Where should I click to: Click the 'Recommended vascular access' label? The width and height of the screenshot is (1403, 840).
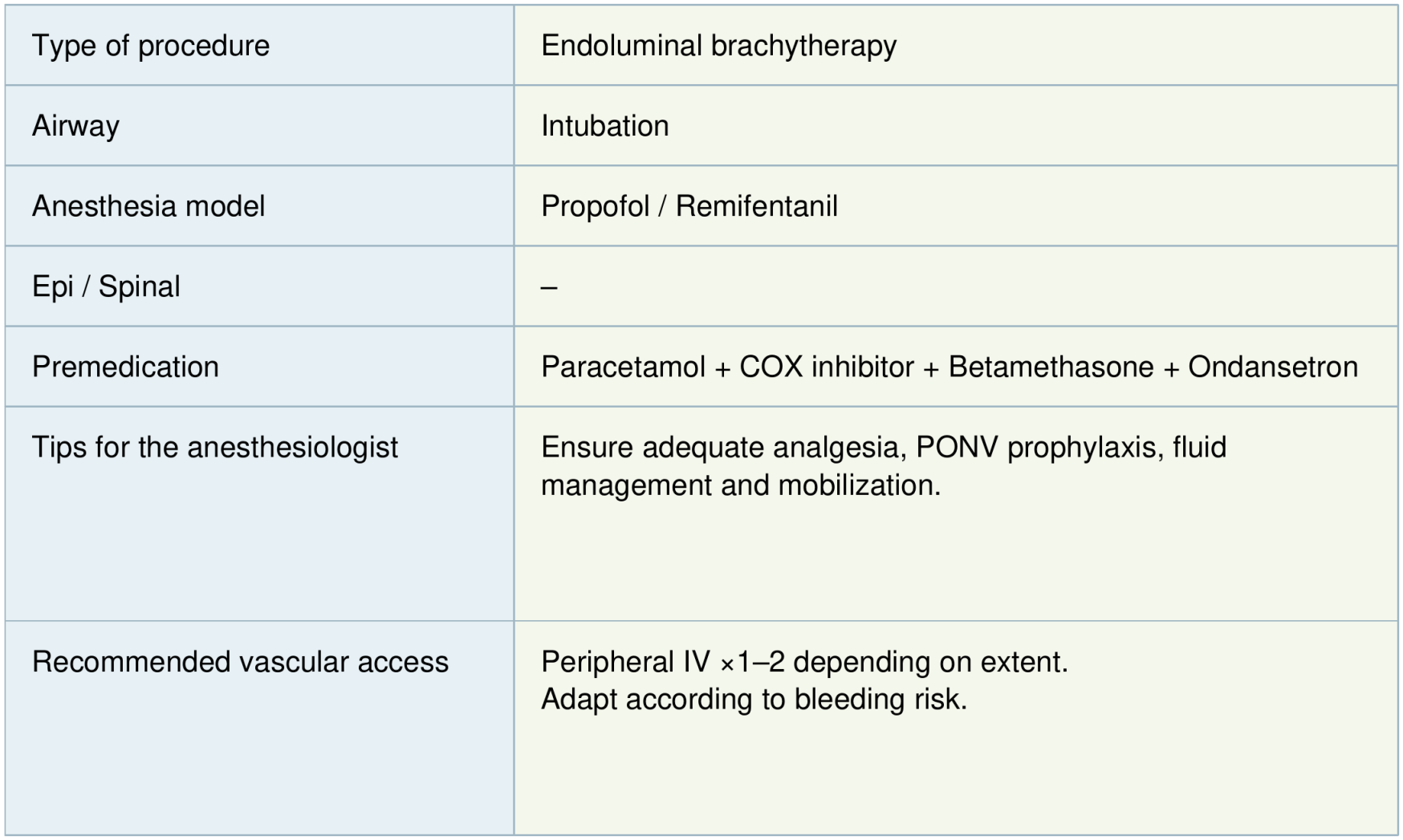(x=240, y=662)
